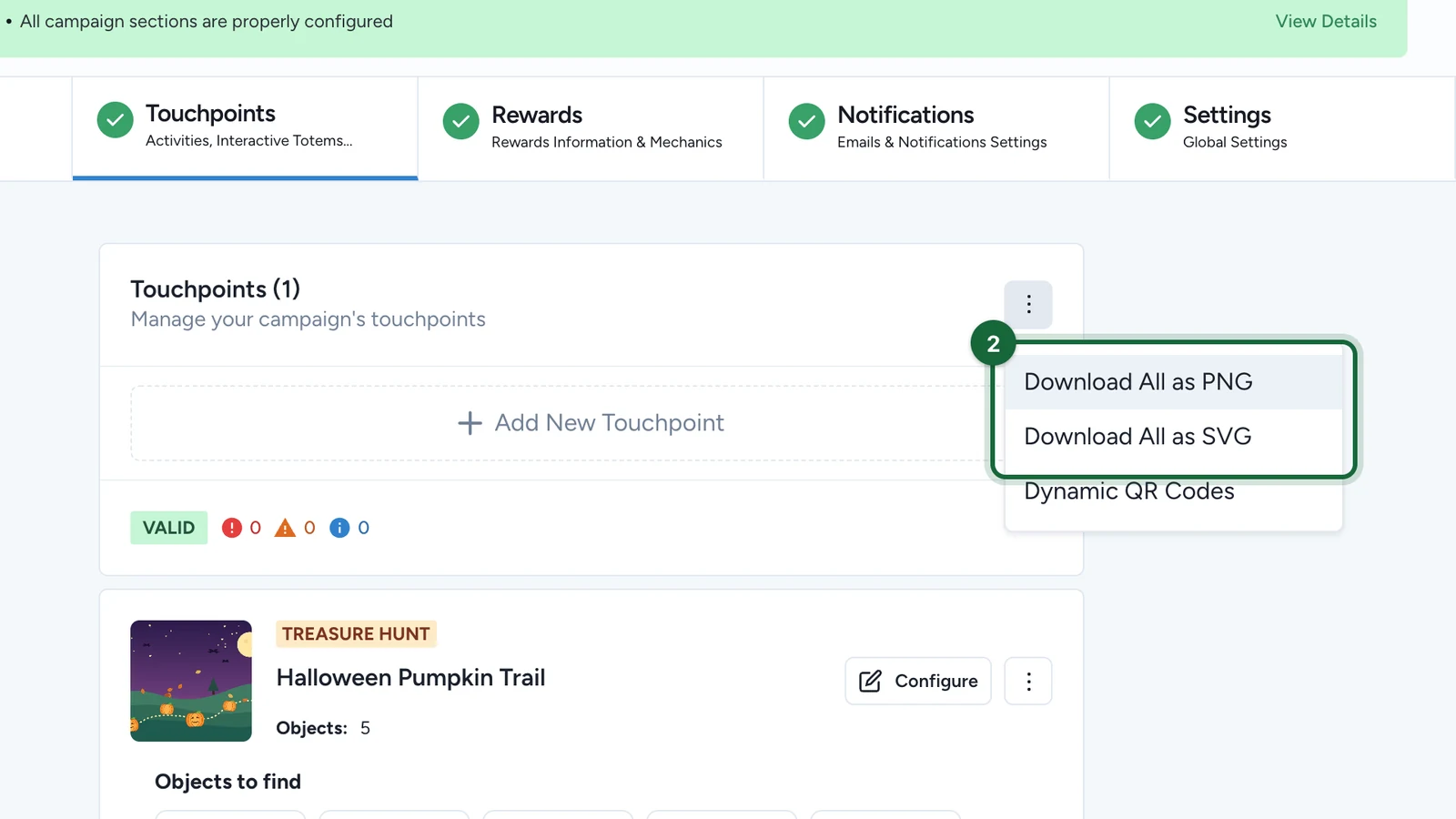This screenshot has height=819, width=1456.
Task: Click the Halloween Pumpkin Trail title
Action: 410,678
